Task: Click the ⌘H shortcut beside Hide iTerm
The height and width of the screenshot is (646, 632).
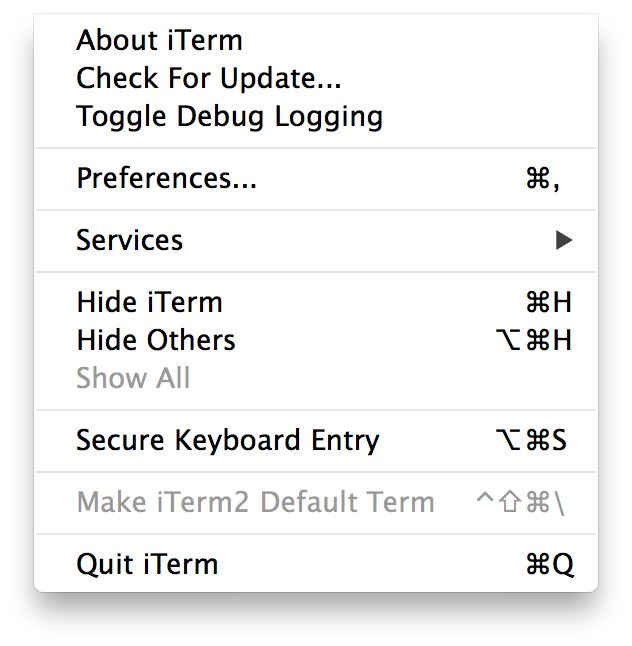Action: [549, 303]
